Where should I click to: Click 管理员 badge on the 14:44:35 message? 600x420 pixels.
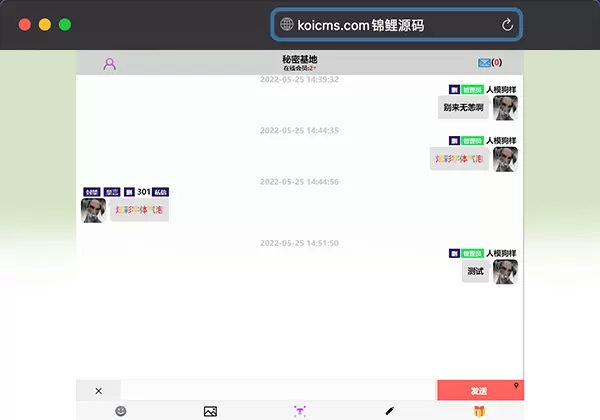(472, 141)
